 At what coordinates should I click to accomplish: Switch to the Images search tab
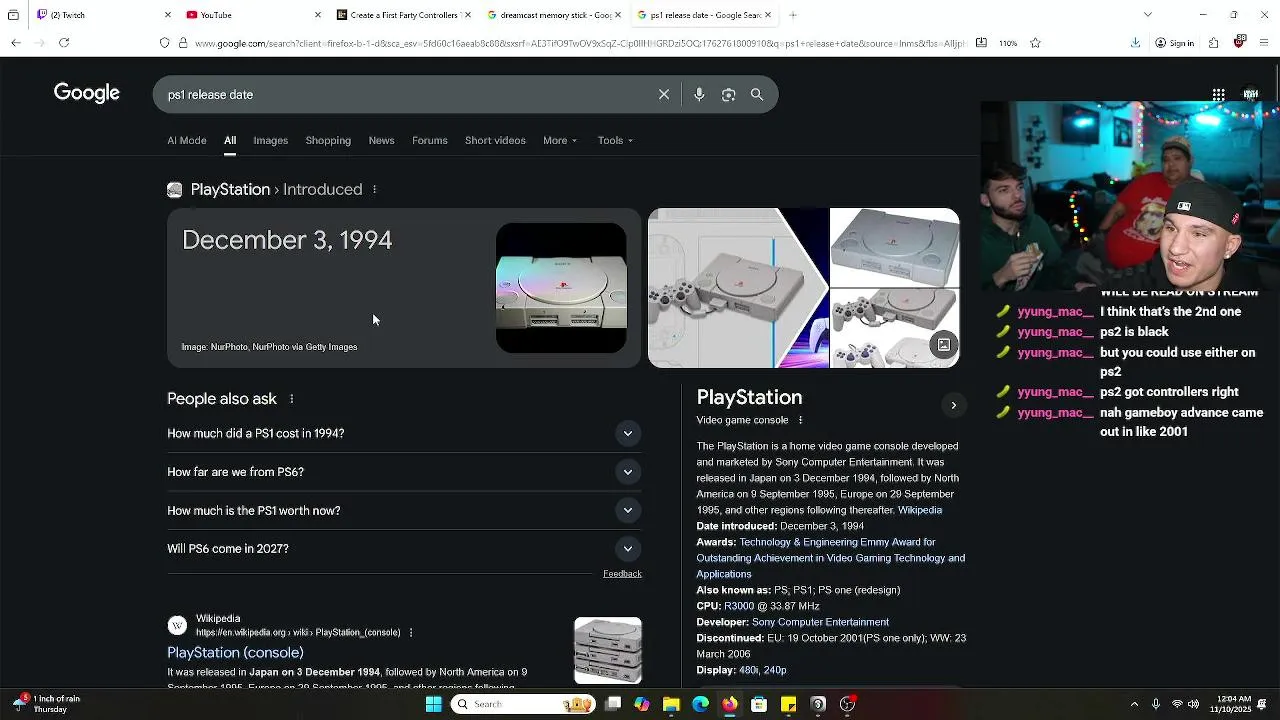270,140
